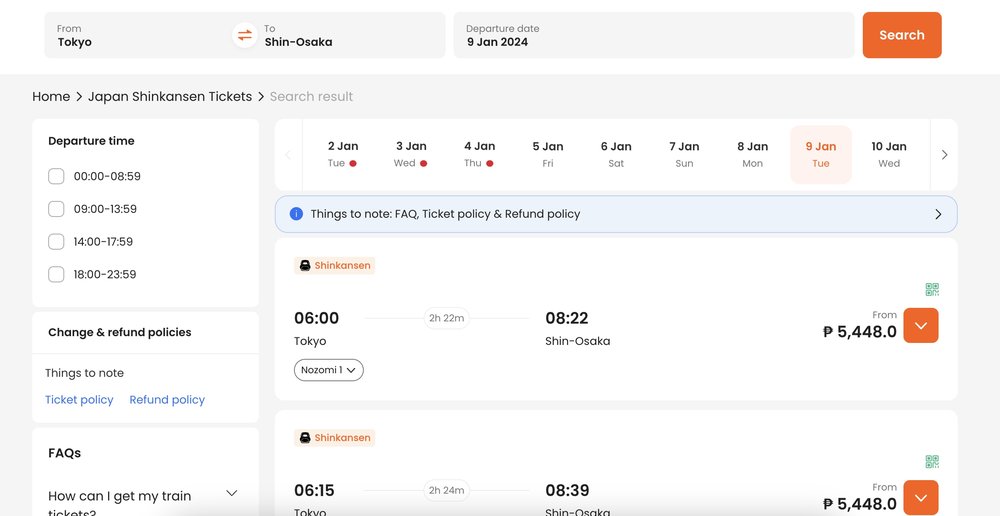This screenshot has height=516, width=1000.
Task: Open the things to note banner chevron
Action: (937, 214)
